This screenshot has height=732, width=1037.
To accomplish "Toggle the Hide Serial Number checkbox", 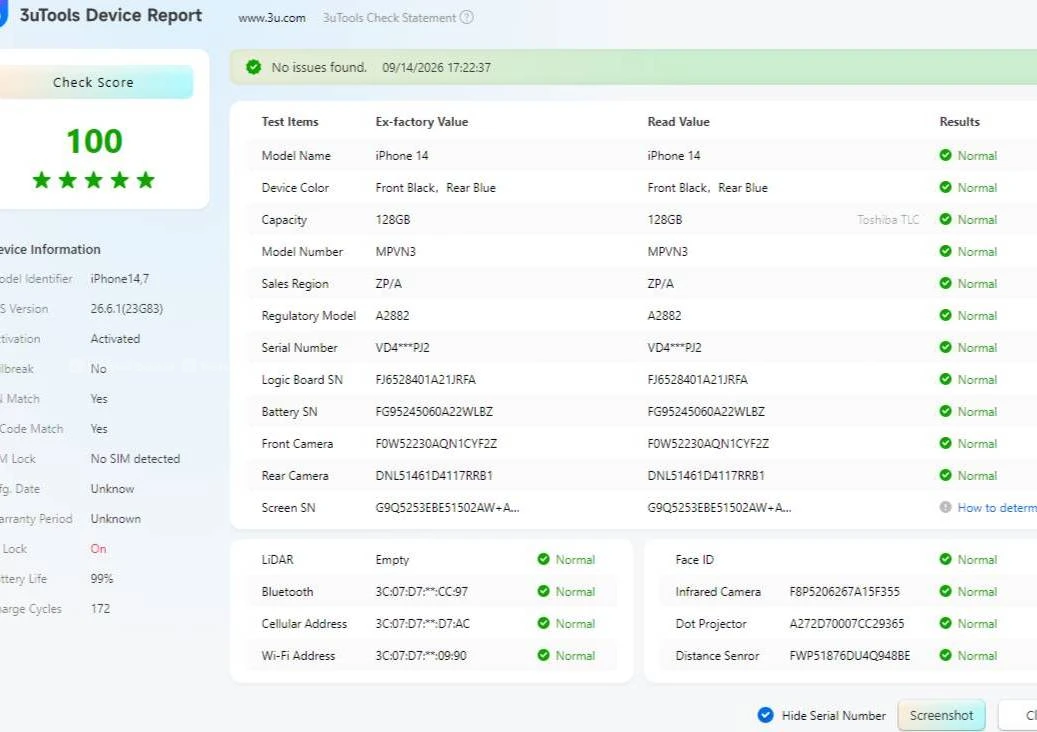I will 765,715.
